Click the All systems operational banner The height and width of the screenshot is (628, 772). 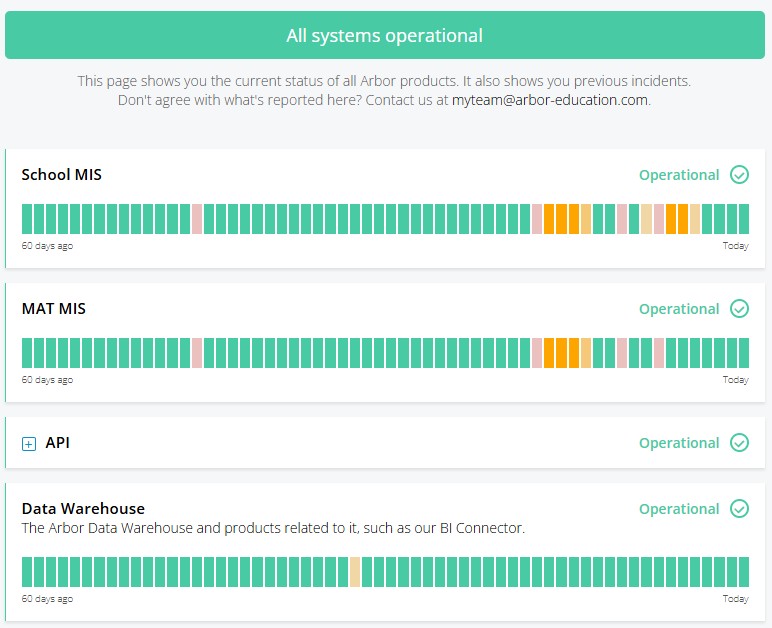[385, 36]
